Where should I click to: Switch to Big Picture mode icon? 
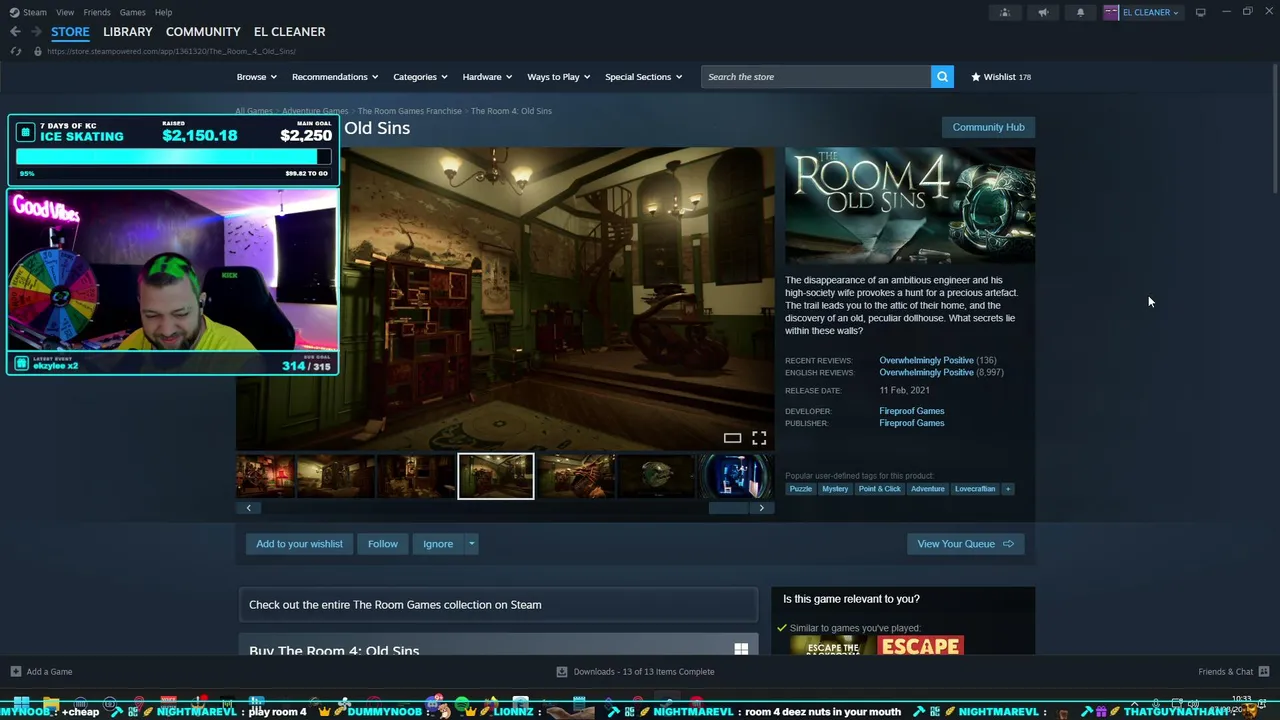pos(1200,12)
